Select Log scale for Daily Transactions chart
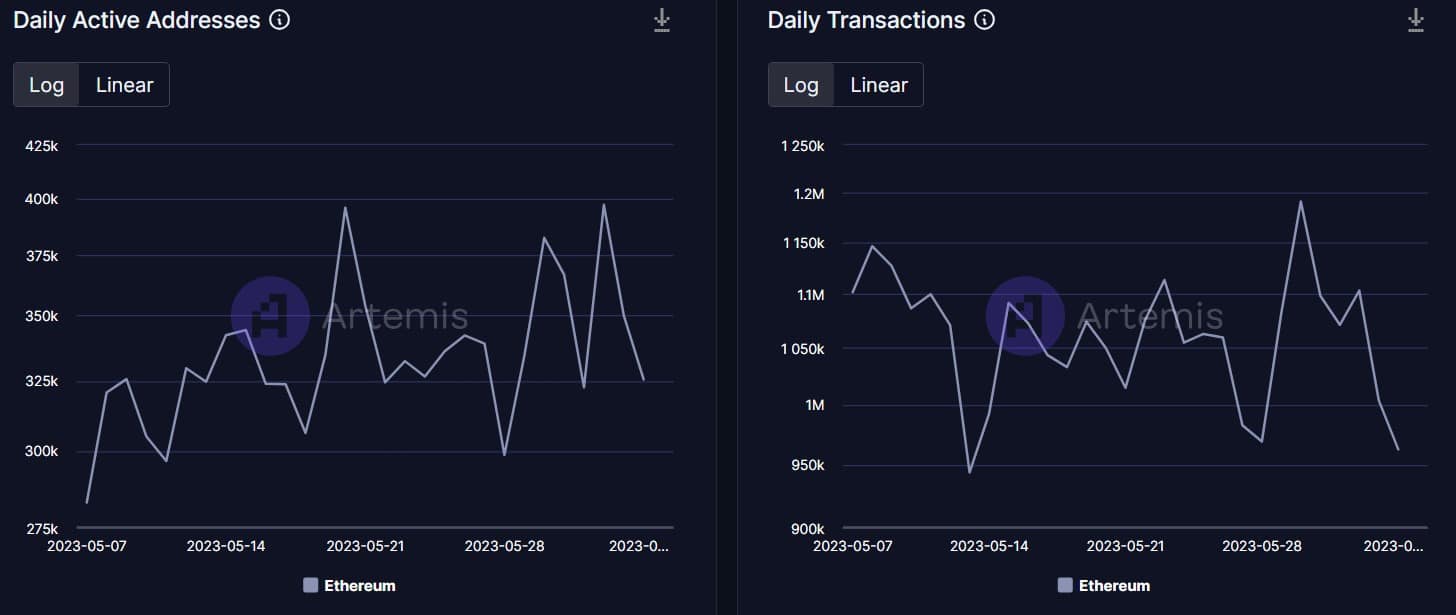Viewport: 1456px width, 615px height. click(801, 85)
